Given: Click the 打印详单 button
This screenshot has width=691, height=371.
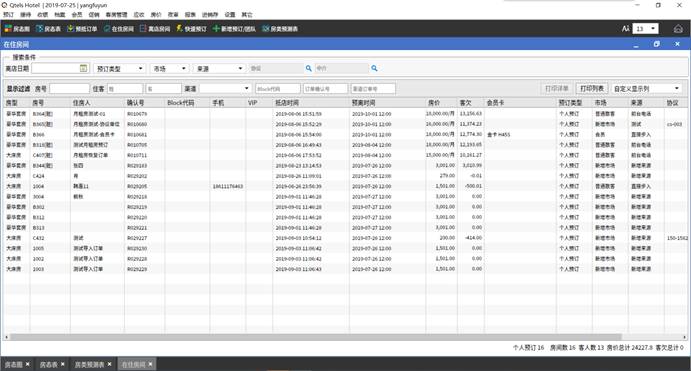Looking at the screenshot, I should pos(557,89).
